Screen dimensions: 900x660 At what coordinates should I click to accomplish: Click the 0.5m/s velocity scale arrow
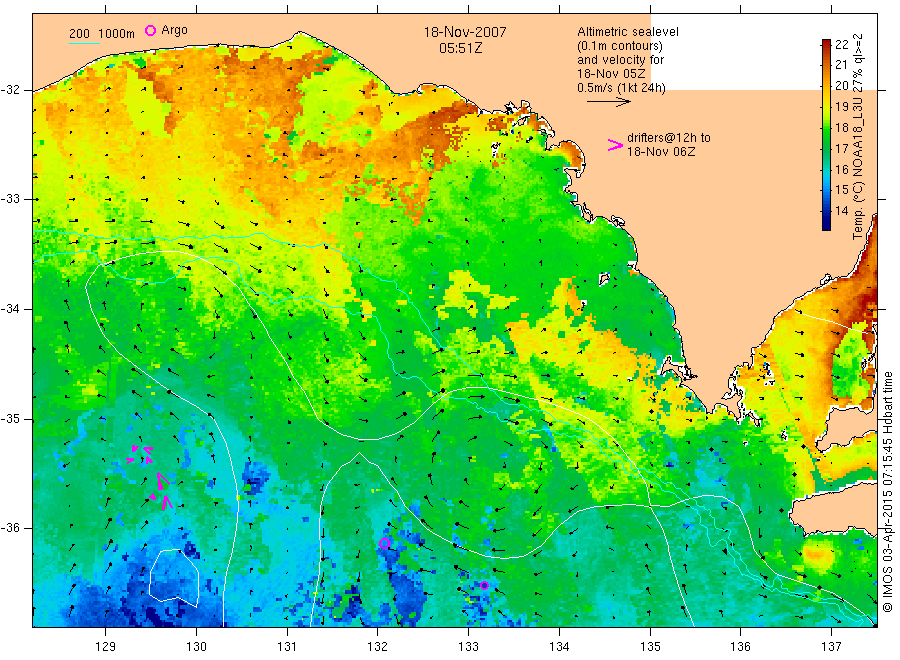tap(608, 102)
